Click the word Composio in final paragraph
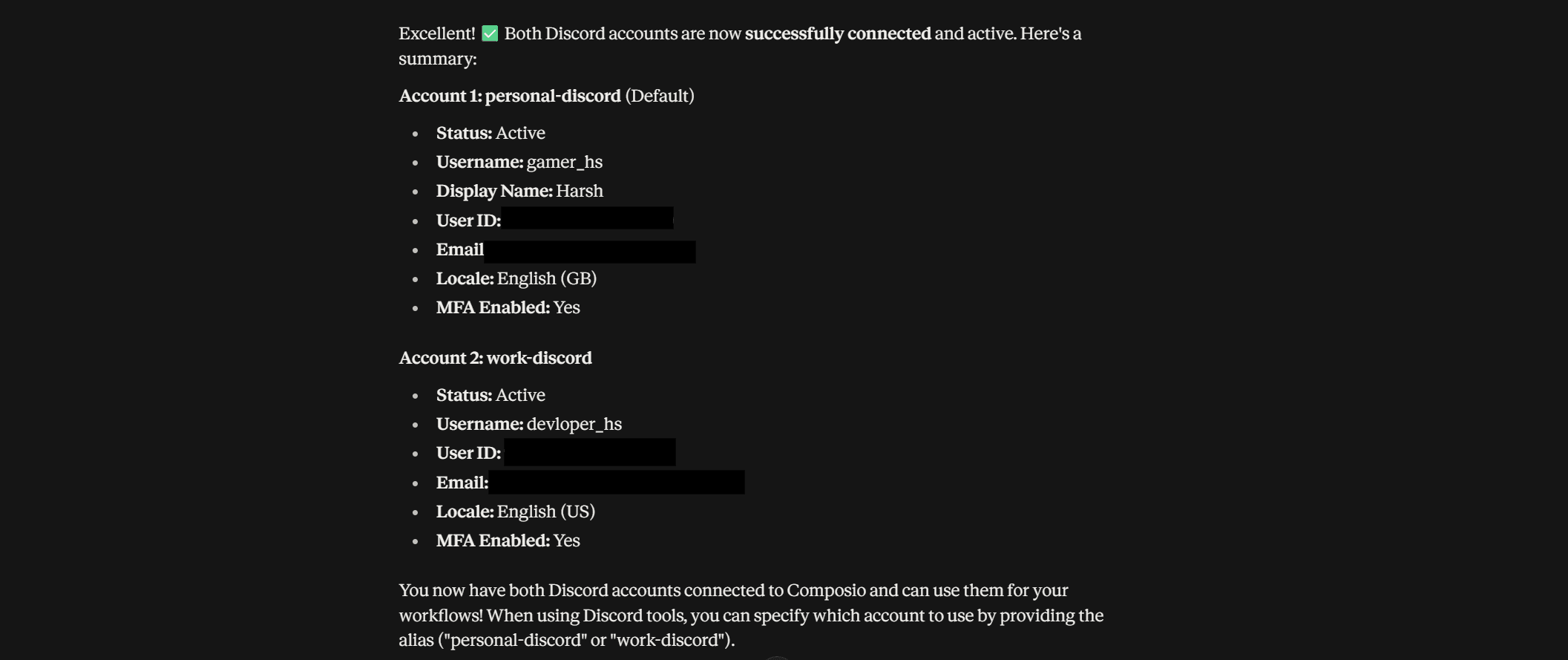This screenshot has width=1568, height=660. coord(826,590)
